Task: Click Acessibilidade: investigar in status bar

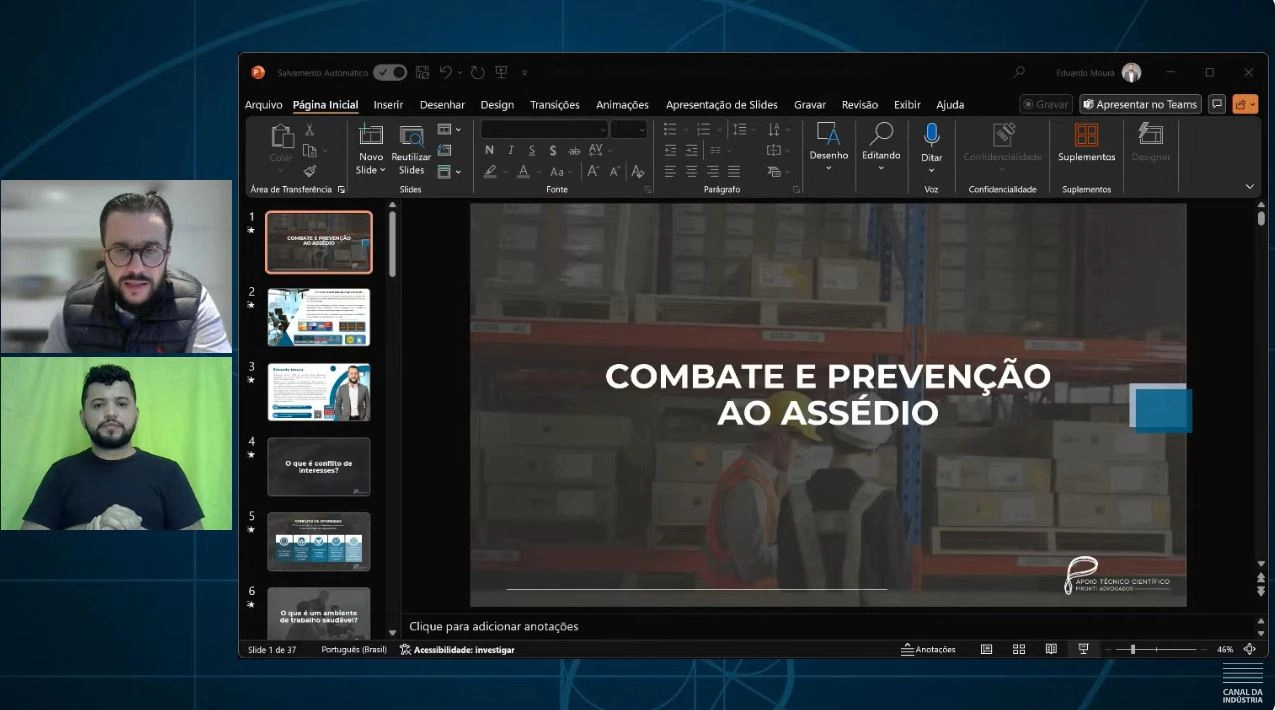Action: (x=457, y=649)
